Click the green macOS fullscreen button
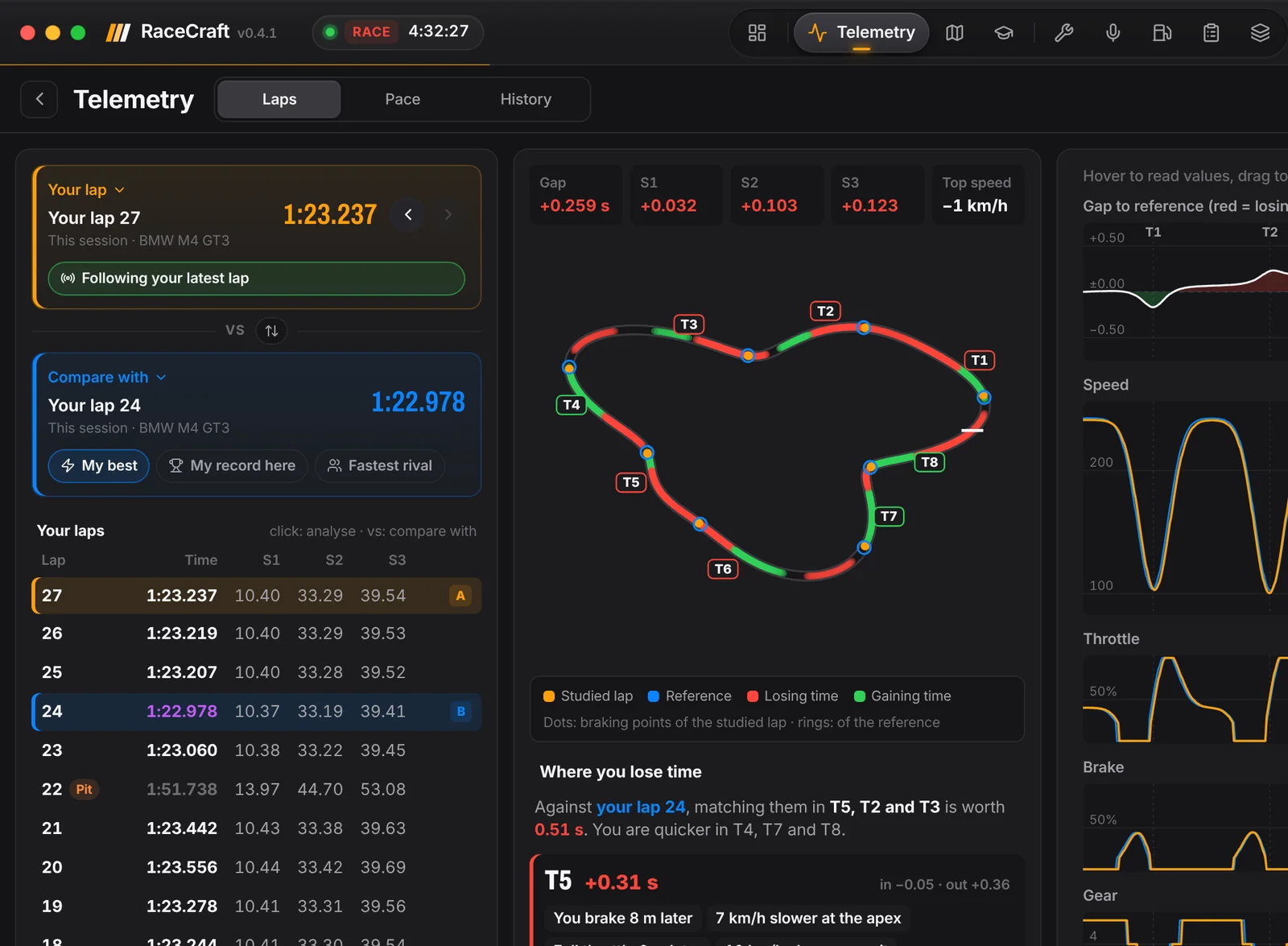This screenshot has height=946, width=1288. (78, 33)
